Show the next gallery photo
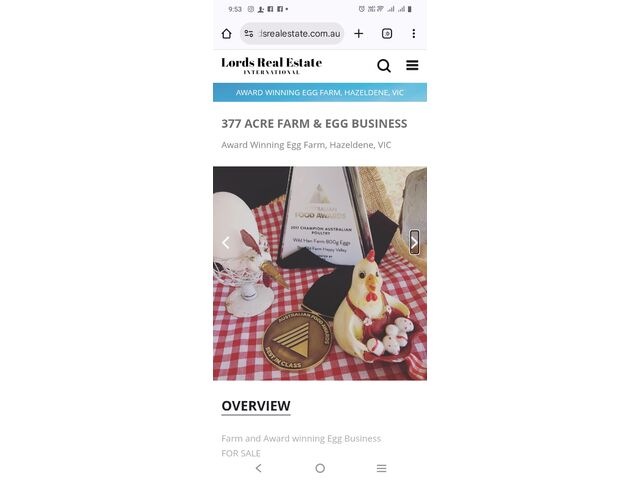The height and width of the screenshot is (480, 640). pyautogui.click(x=414, y=242)
